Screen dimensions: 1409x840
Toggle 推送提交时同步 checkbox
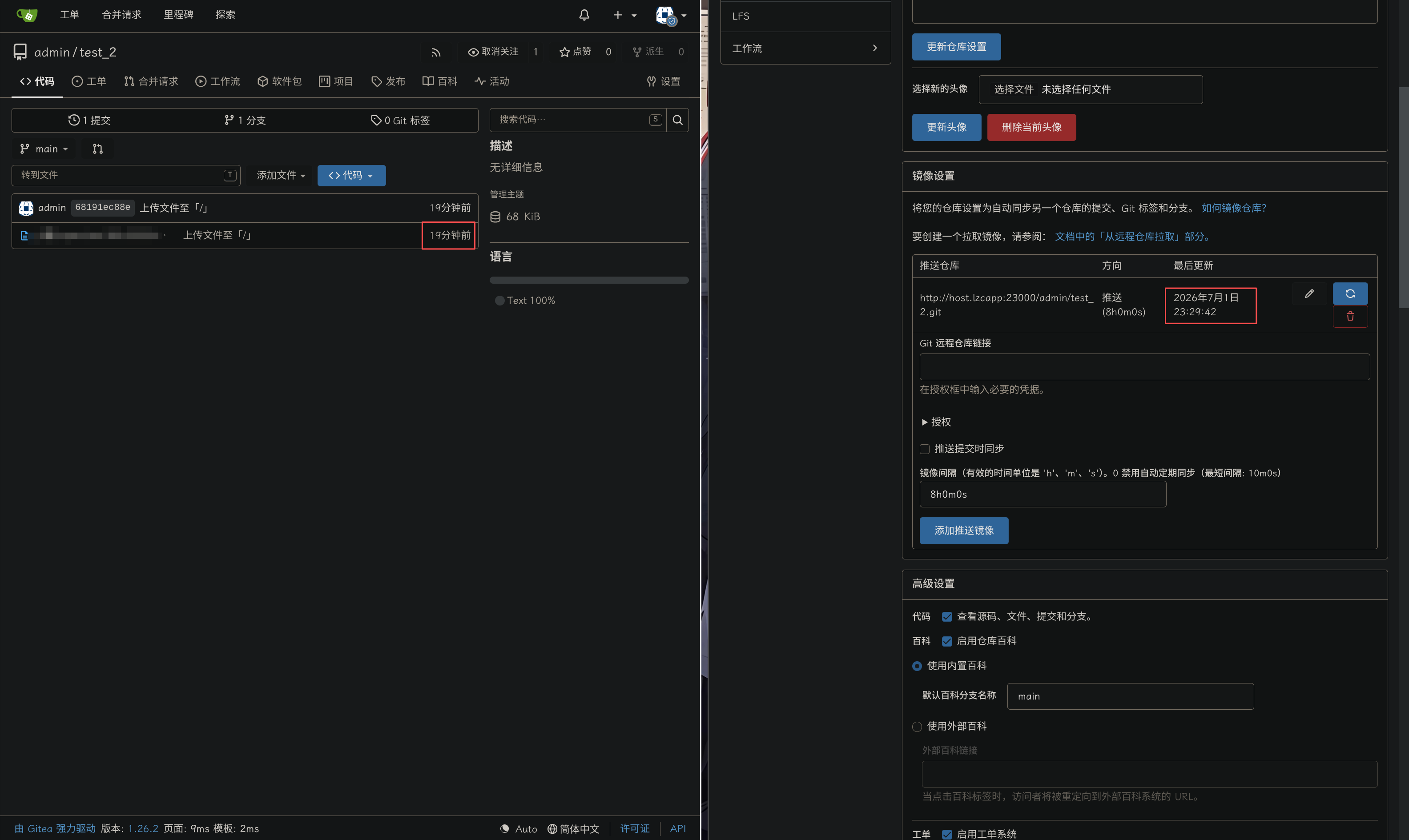click(925, 449)
